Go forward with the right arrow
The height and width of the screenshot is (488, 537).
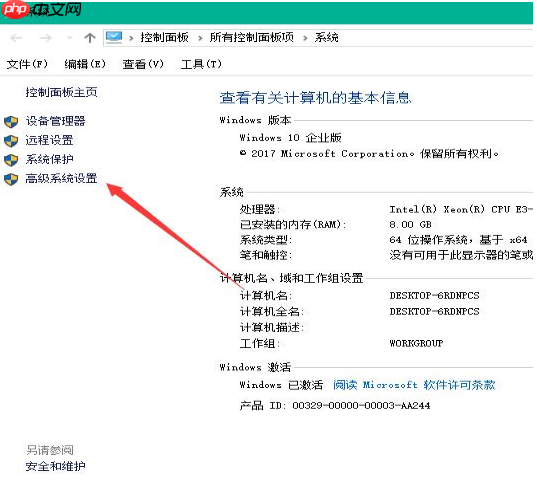(x=45, y=38)
